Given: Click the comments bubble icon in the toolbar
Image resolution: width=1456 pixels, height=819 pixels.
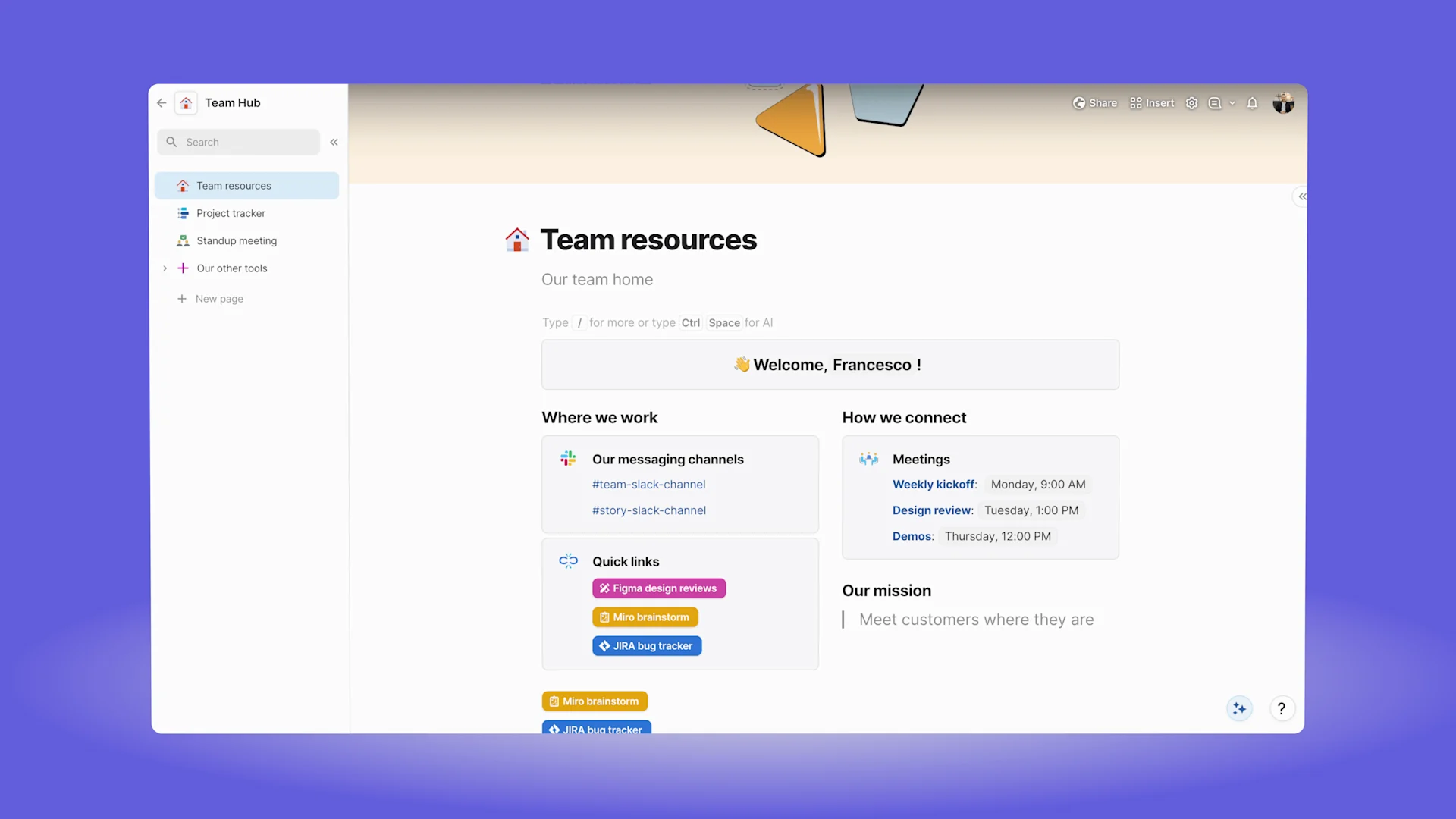Looking at the screenshot, I should point(1215,102).
